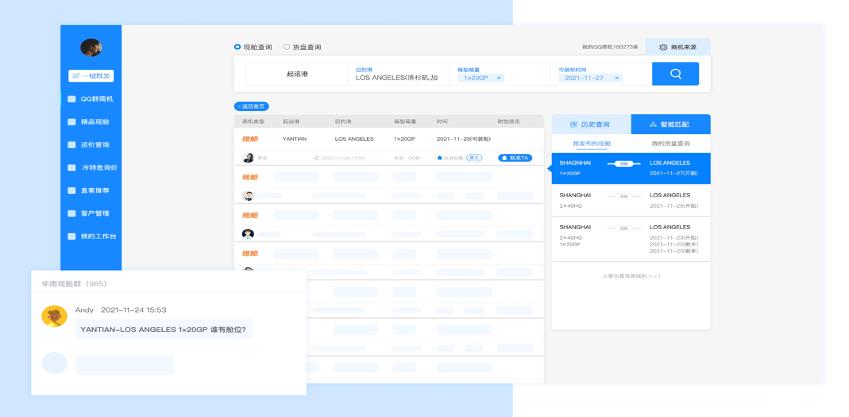Open the 可装船时间 date selector
Screen dimensions: 849x417
pyautogui.click(x=598, y=74)
